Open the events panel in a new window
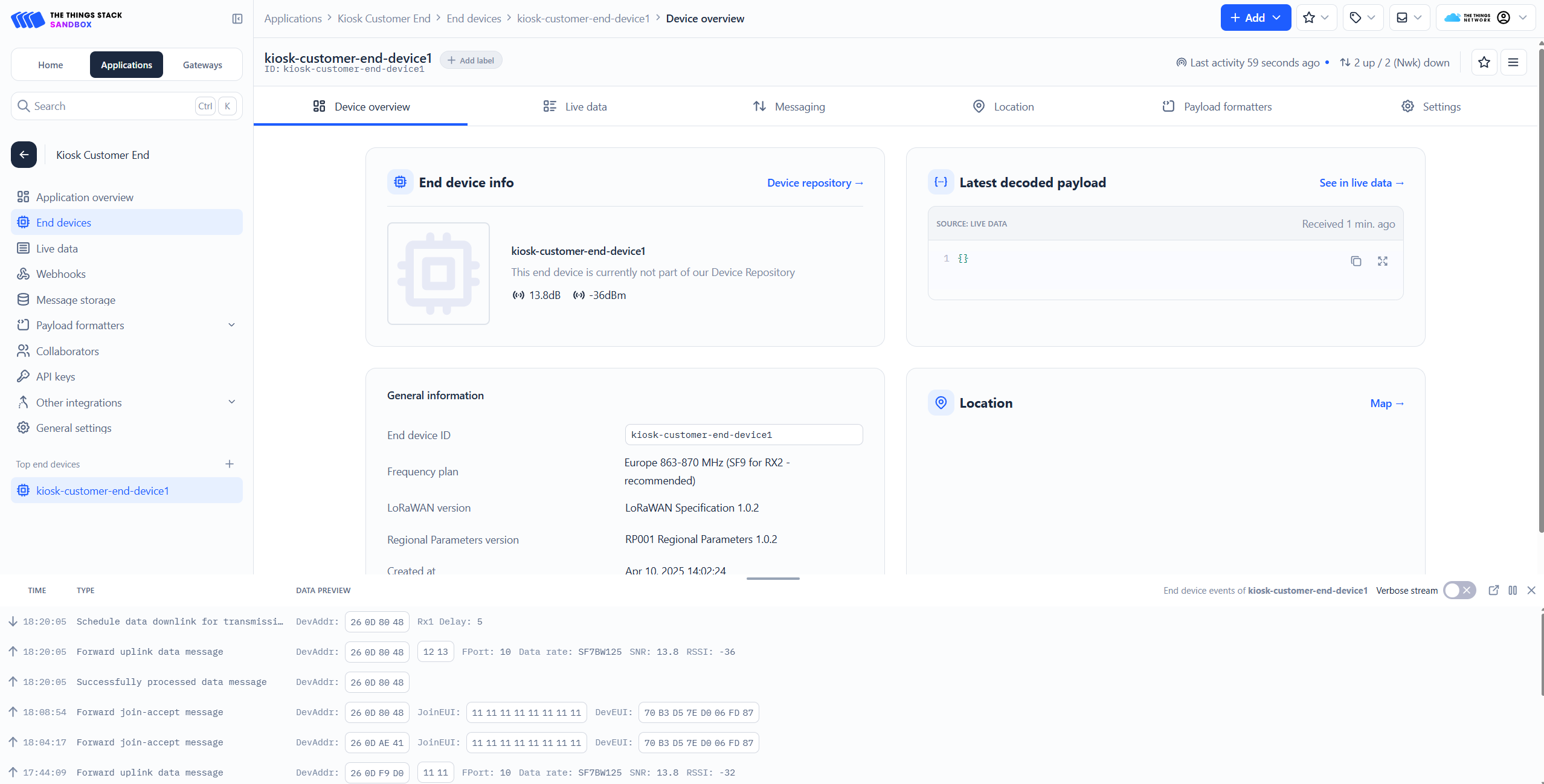 tap(1494, 590)
